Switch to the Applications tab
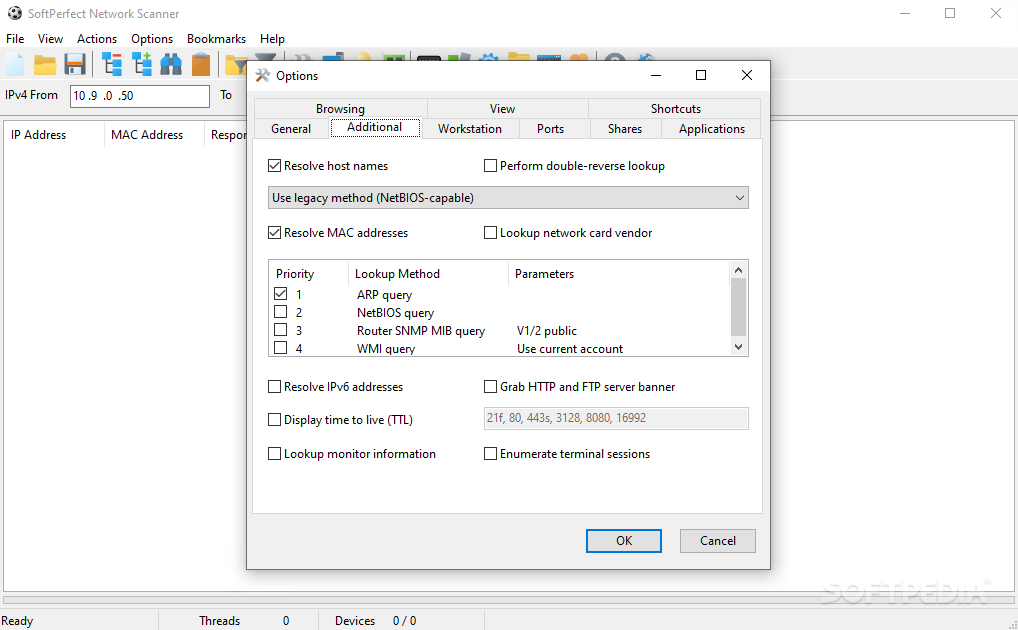Screen dimensions: 1018x630 (712, 129)
